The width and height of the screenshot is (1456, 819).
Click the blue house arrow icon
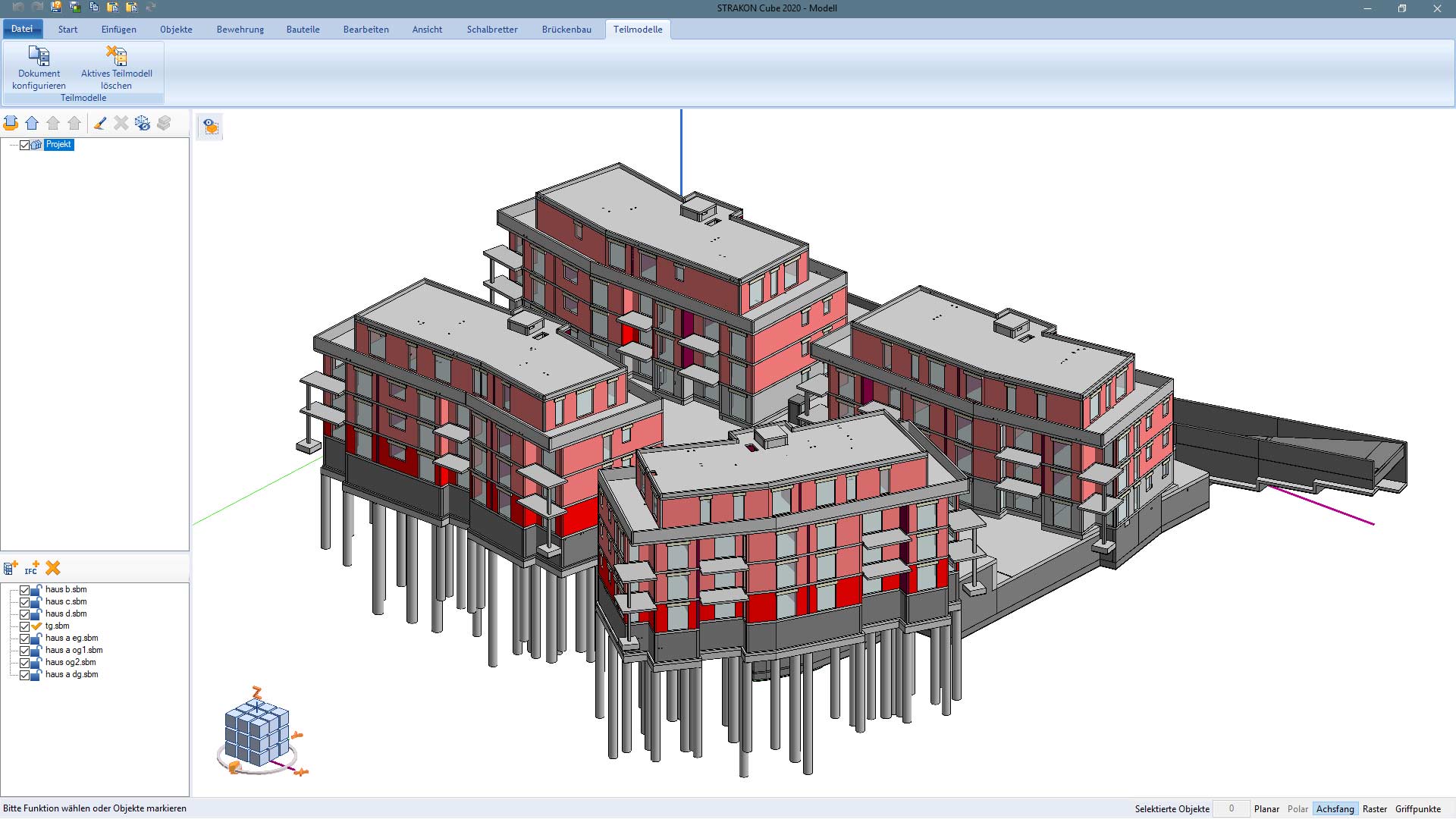tap(32, 123)
